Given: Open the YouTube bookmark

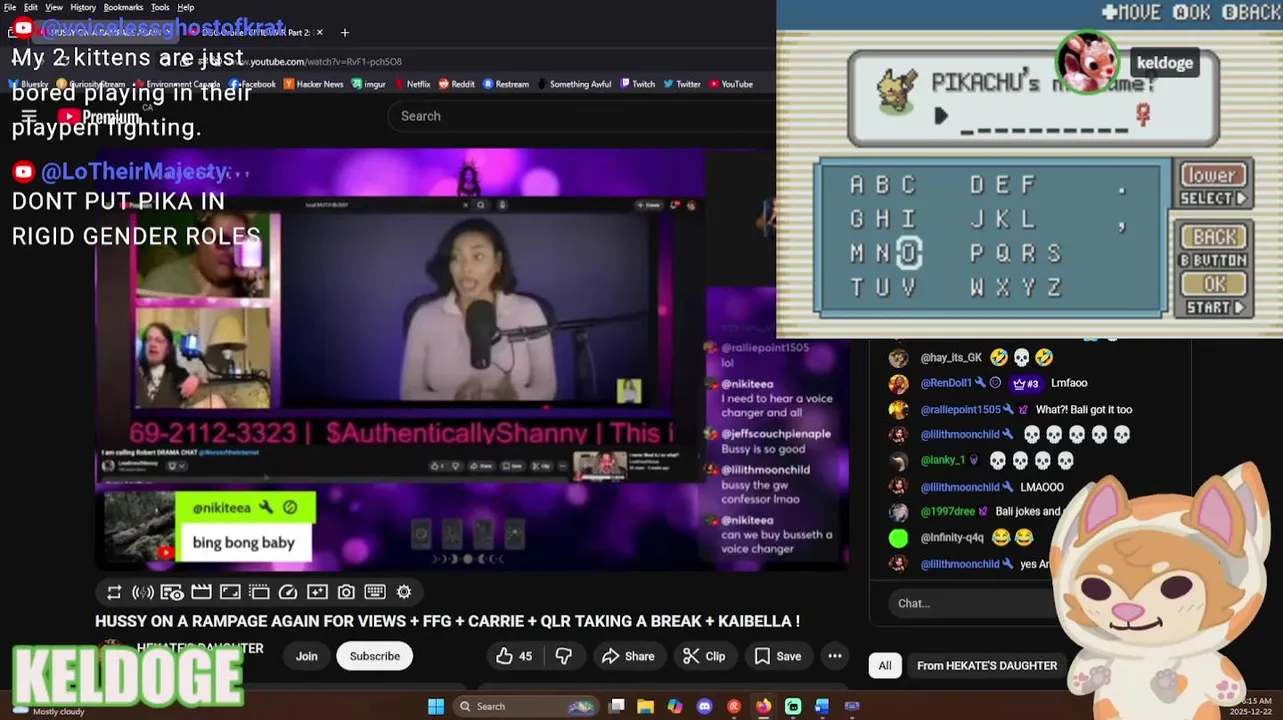Looking at the screenshot, I should [730, 84].
